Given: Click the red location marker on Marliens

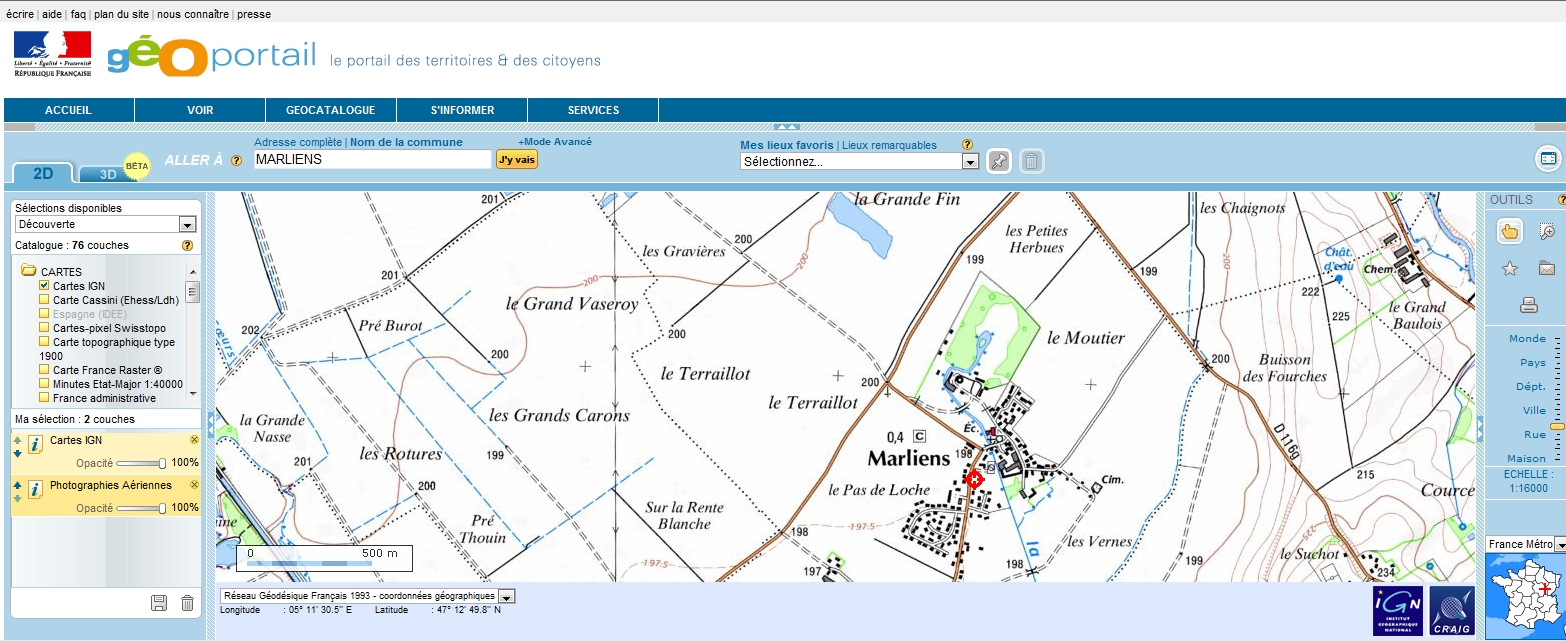Looking at the screenshot, I should [x=975, y=480].
